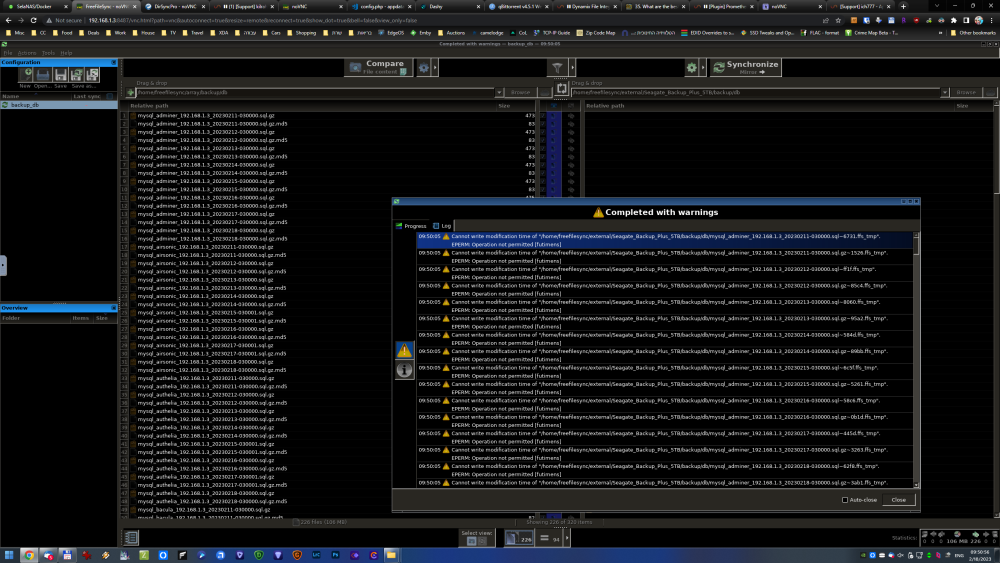Create a New configuration
This screenshot has width=1000, height=563.
26,76
